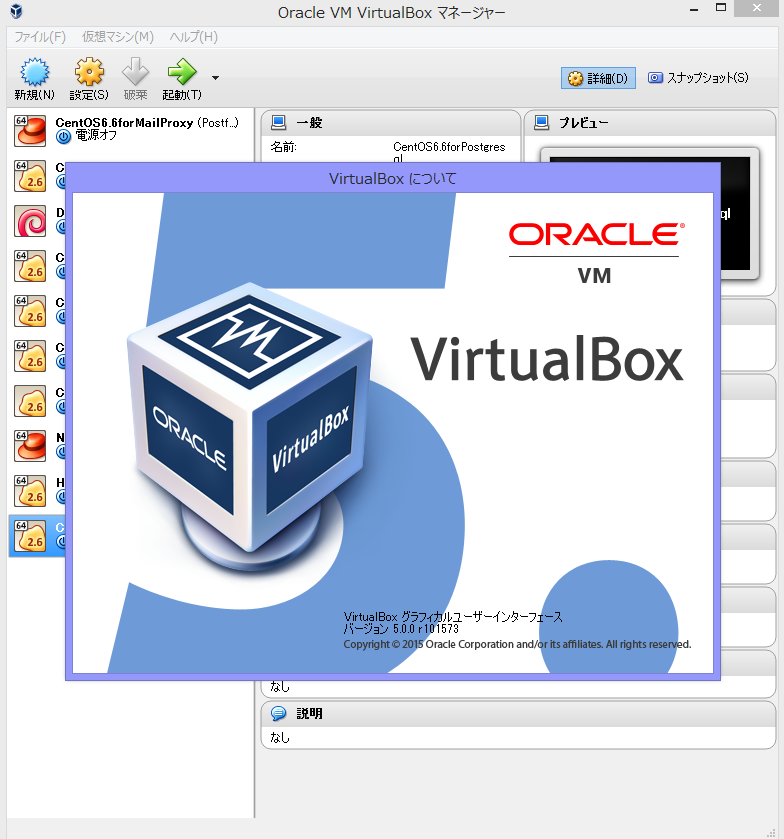This screenshot has height=839, width=784.
Task: Minimize the VirtualBox マネージャー window
Action: pos(694,9)
